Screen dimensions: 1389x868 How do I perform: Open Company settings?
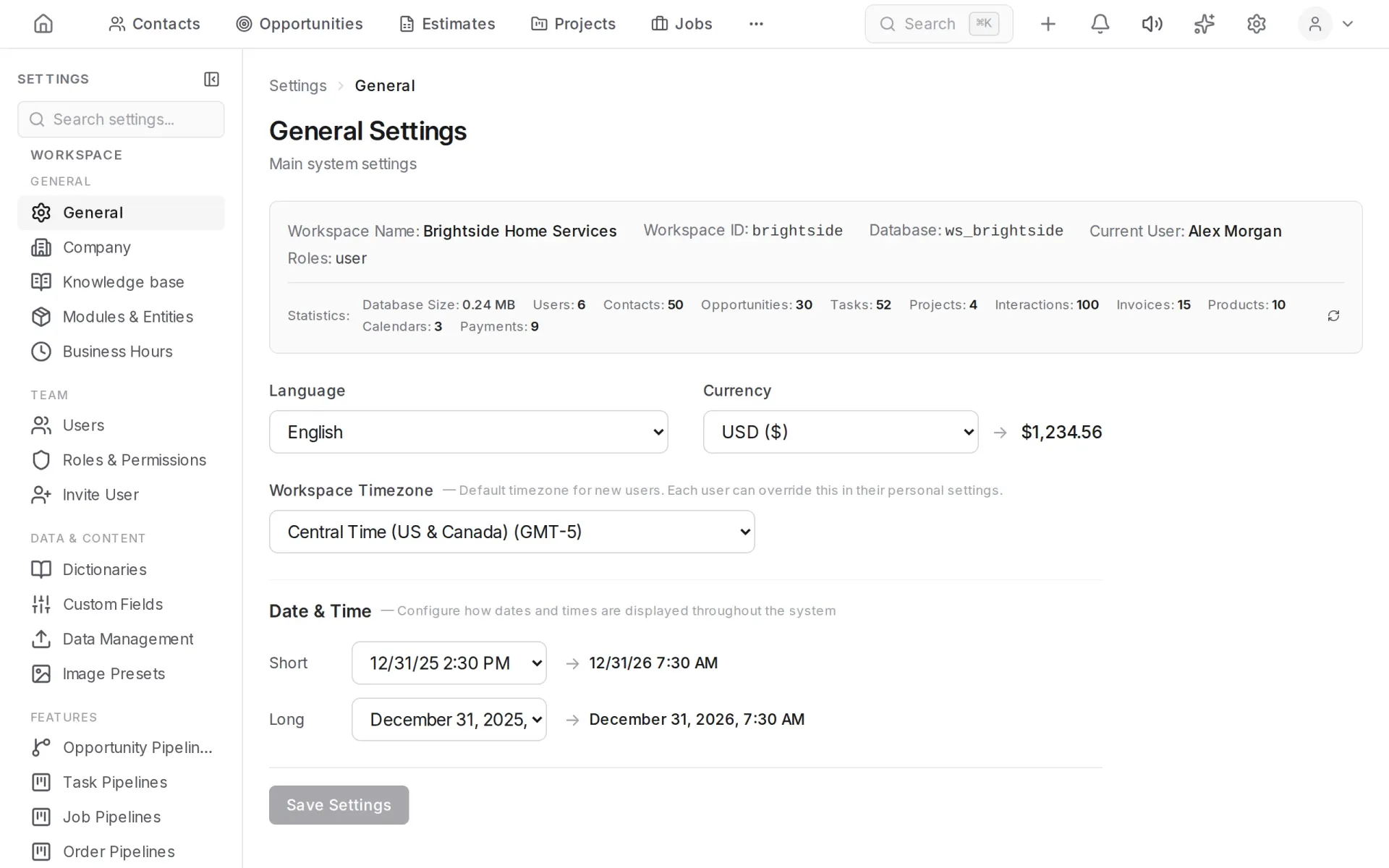pos(121,247)
